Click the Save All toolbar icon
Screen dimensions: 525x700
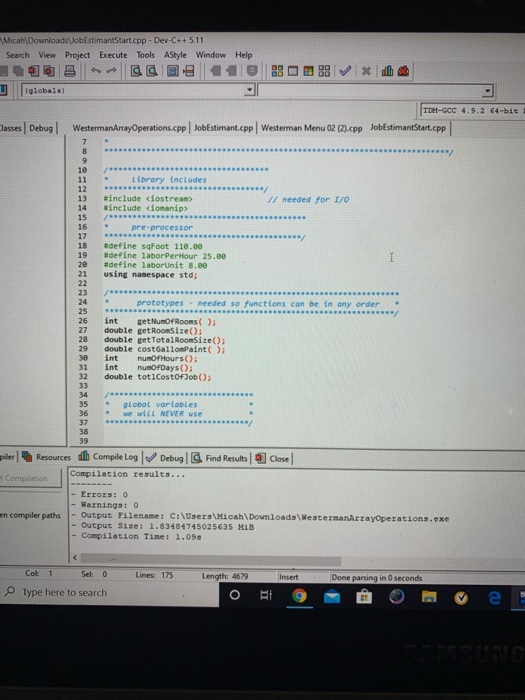tap(18, 71)
